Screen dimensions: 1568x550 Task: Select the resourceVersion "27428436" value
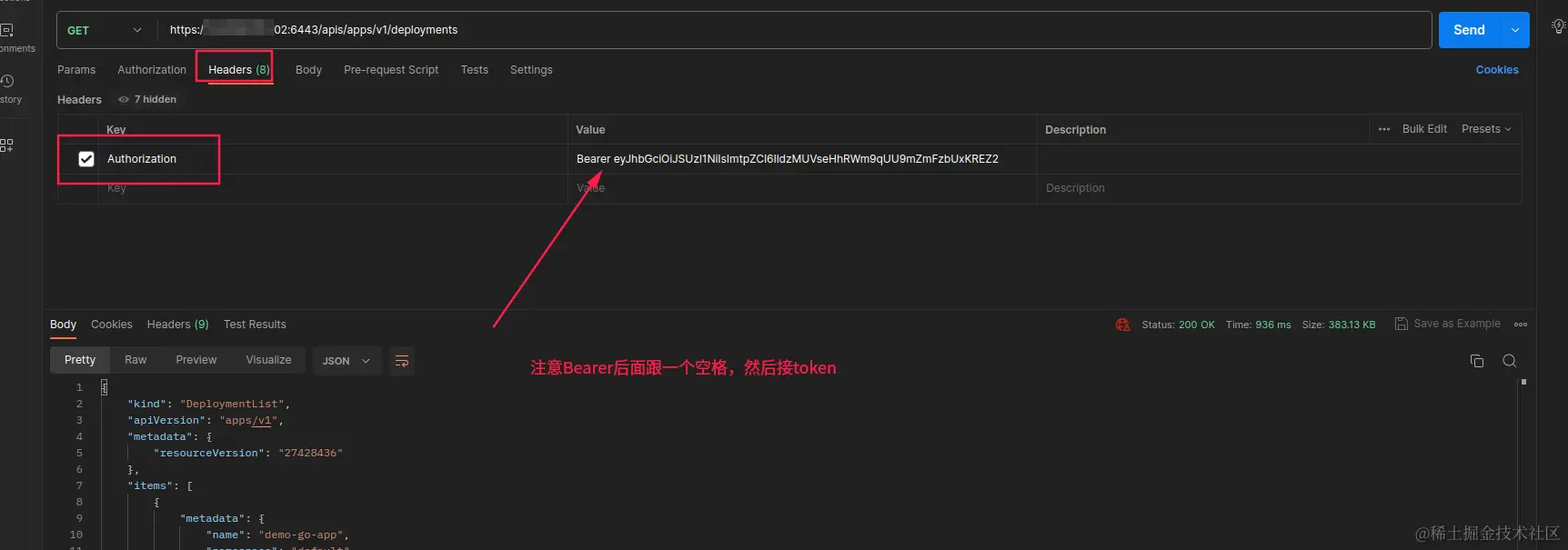pyautogui.click(x=310, y=453)
